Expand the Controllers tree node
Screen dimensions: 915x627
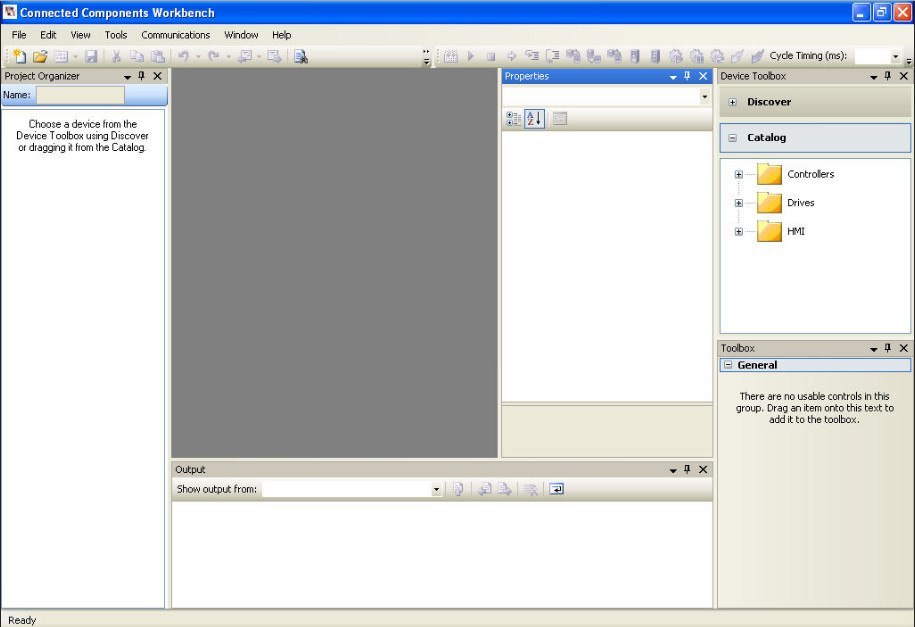(x=739, y=175)
